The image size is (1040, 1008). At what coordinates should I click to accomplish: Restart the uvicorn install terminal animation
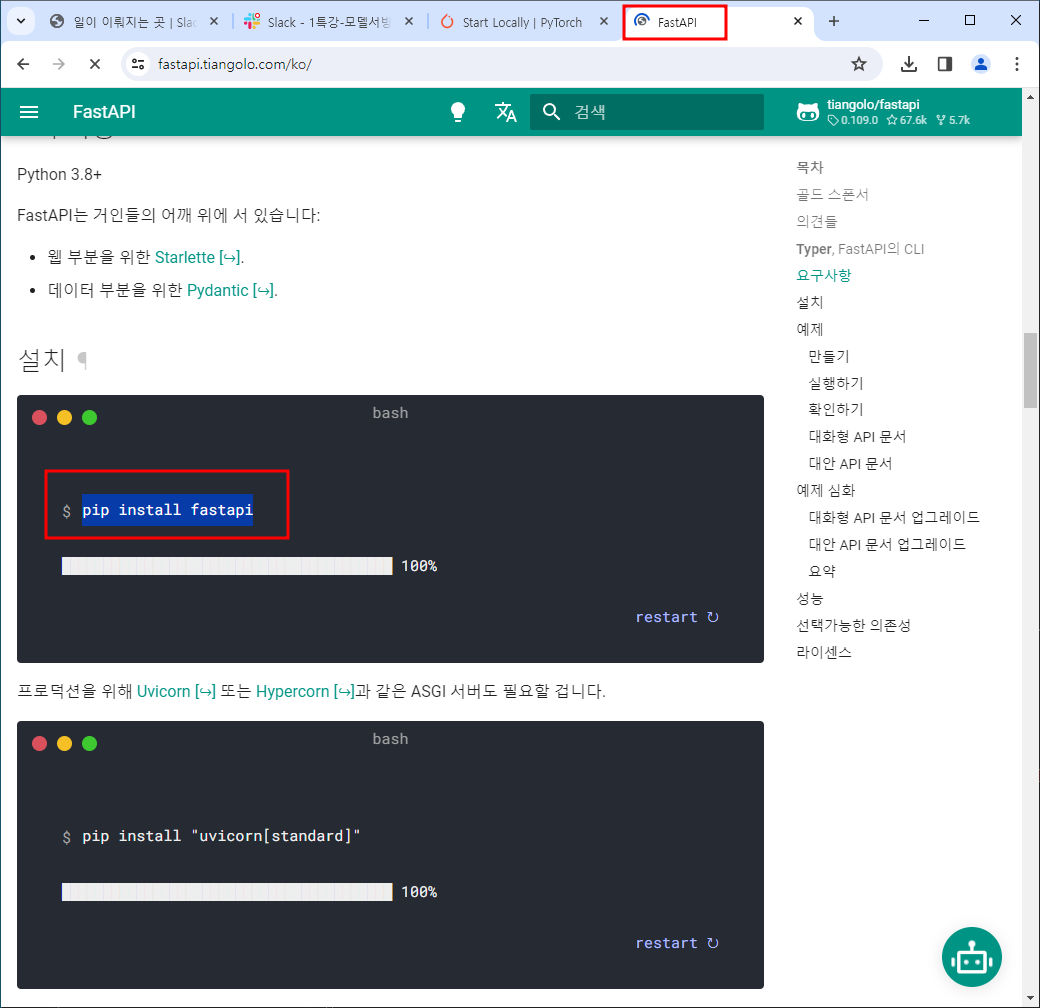[677, 944]
